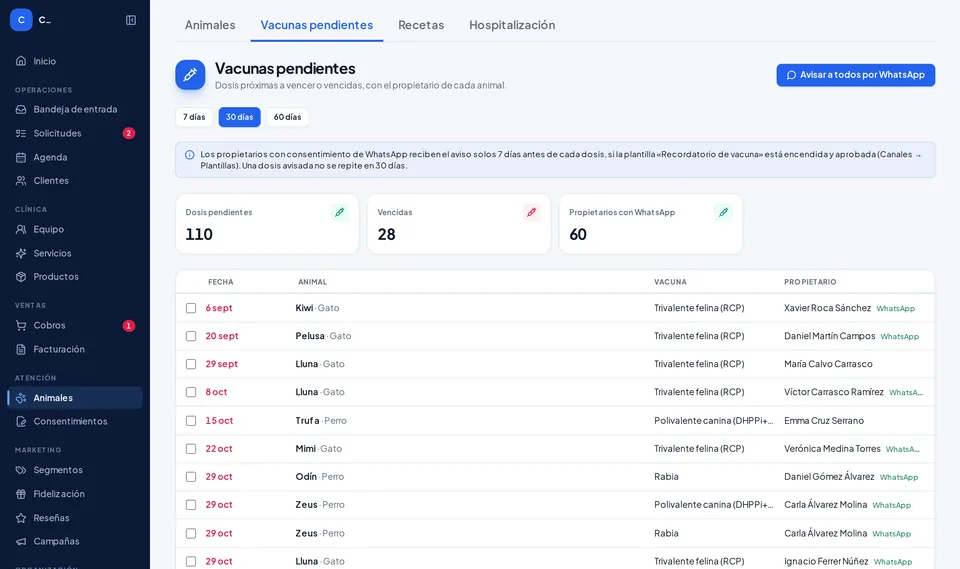
Task: Click Solicitudes red badge 2
Action: click(x=129, y=133)
